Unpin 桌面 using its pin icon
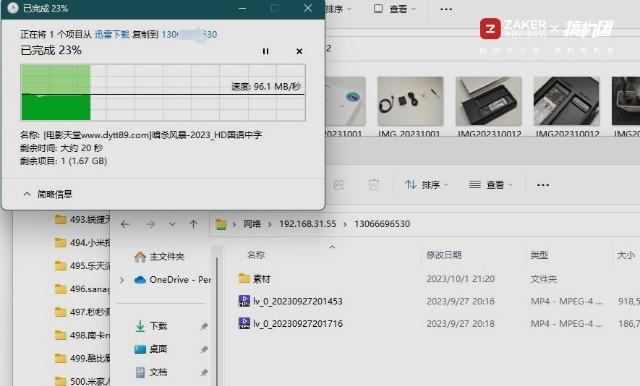This screenshot has width=640, height=386. point(204,350)
